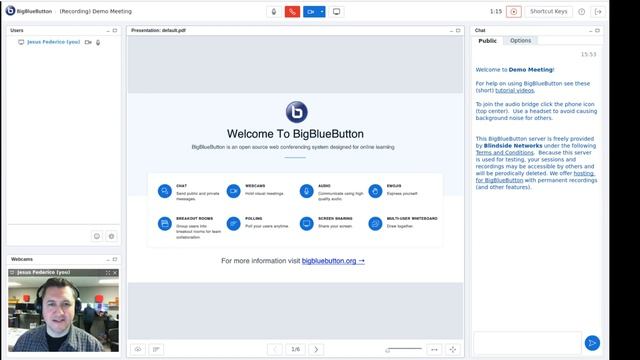Go to the next slide

(316, 349)
